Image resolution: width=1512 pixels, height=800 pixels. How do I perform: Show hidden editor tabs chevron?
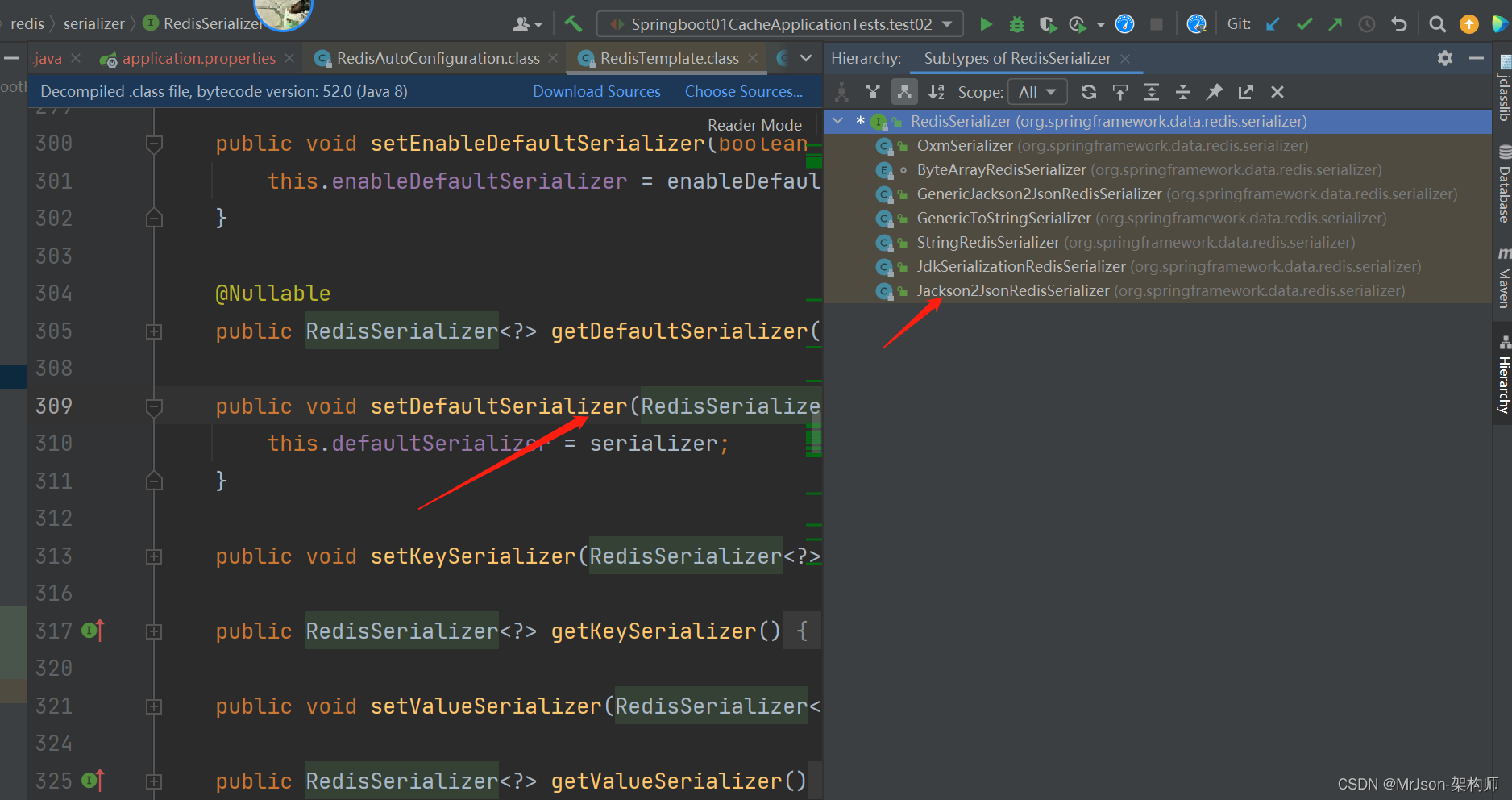[x=806, y=58]
